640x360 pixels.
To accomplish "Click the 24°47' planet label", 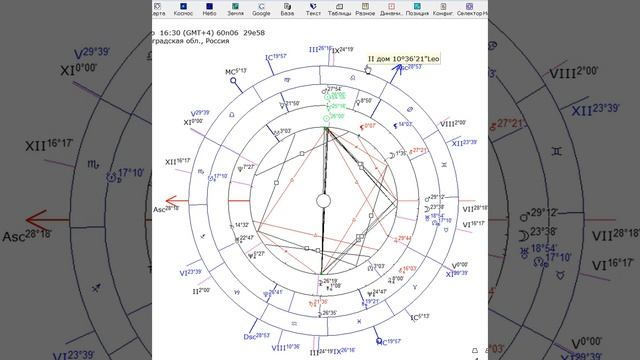I will point(377,293).
